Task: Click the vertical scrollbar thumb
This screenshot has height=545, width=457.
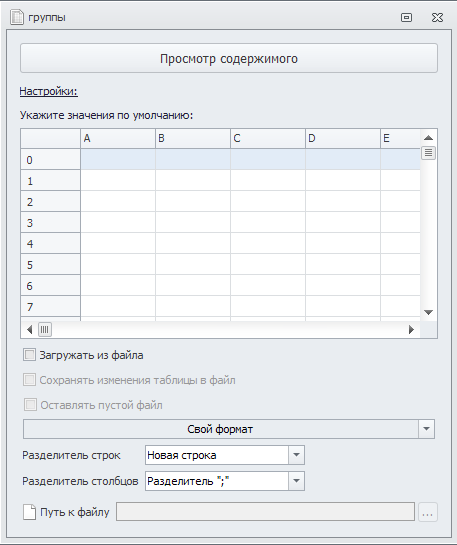Action: tap(428, 153)
